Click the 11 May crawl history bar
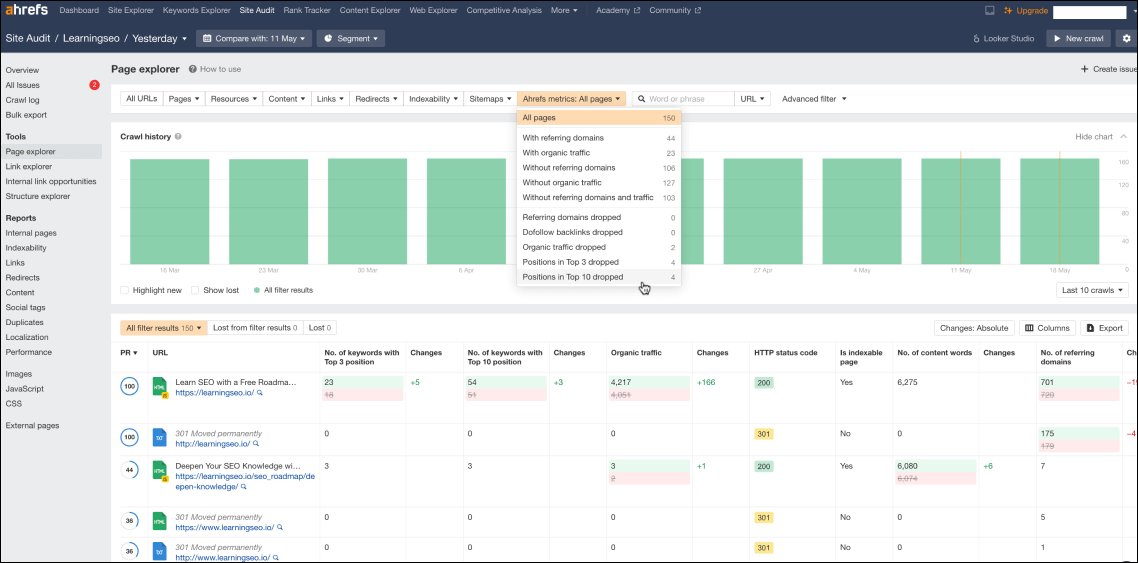Image resolution: width=1138 pixels, height=563 pixels. click(961, 210)
